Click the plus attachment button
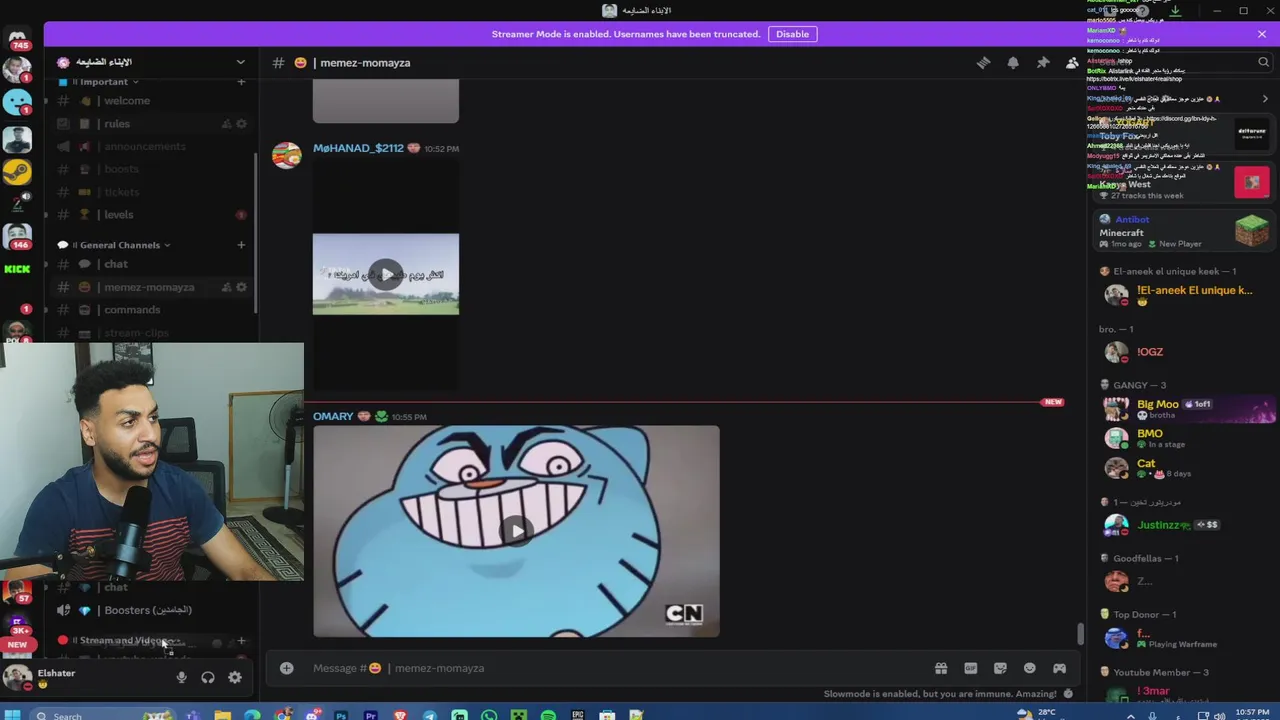The image size is (1280, 720). pos(287,668)
